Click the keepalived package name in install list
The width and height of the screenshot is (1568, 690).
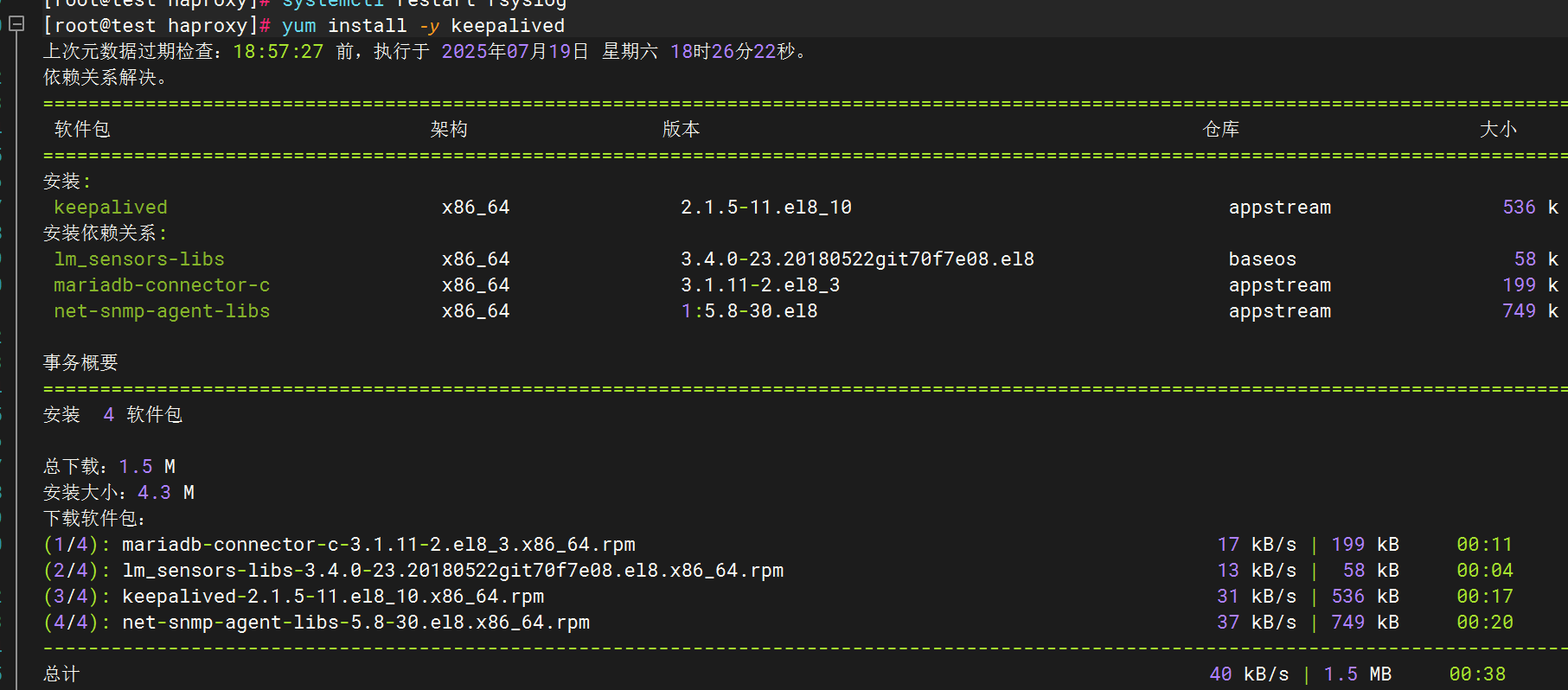pos(111,208)
